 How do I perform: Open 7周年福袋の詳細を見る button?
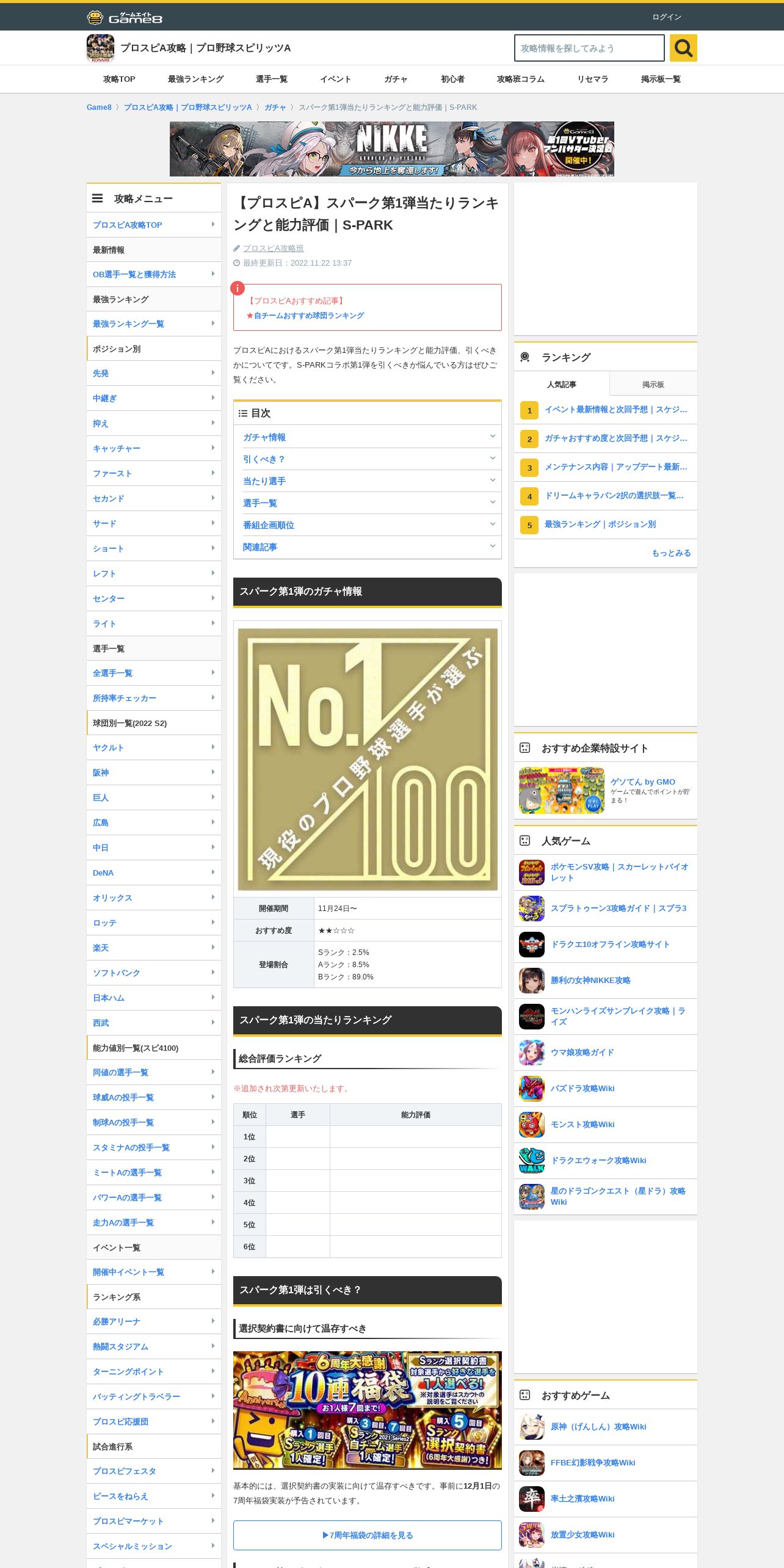click(368, 1535)
